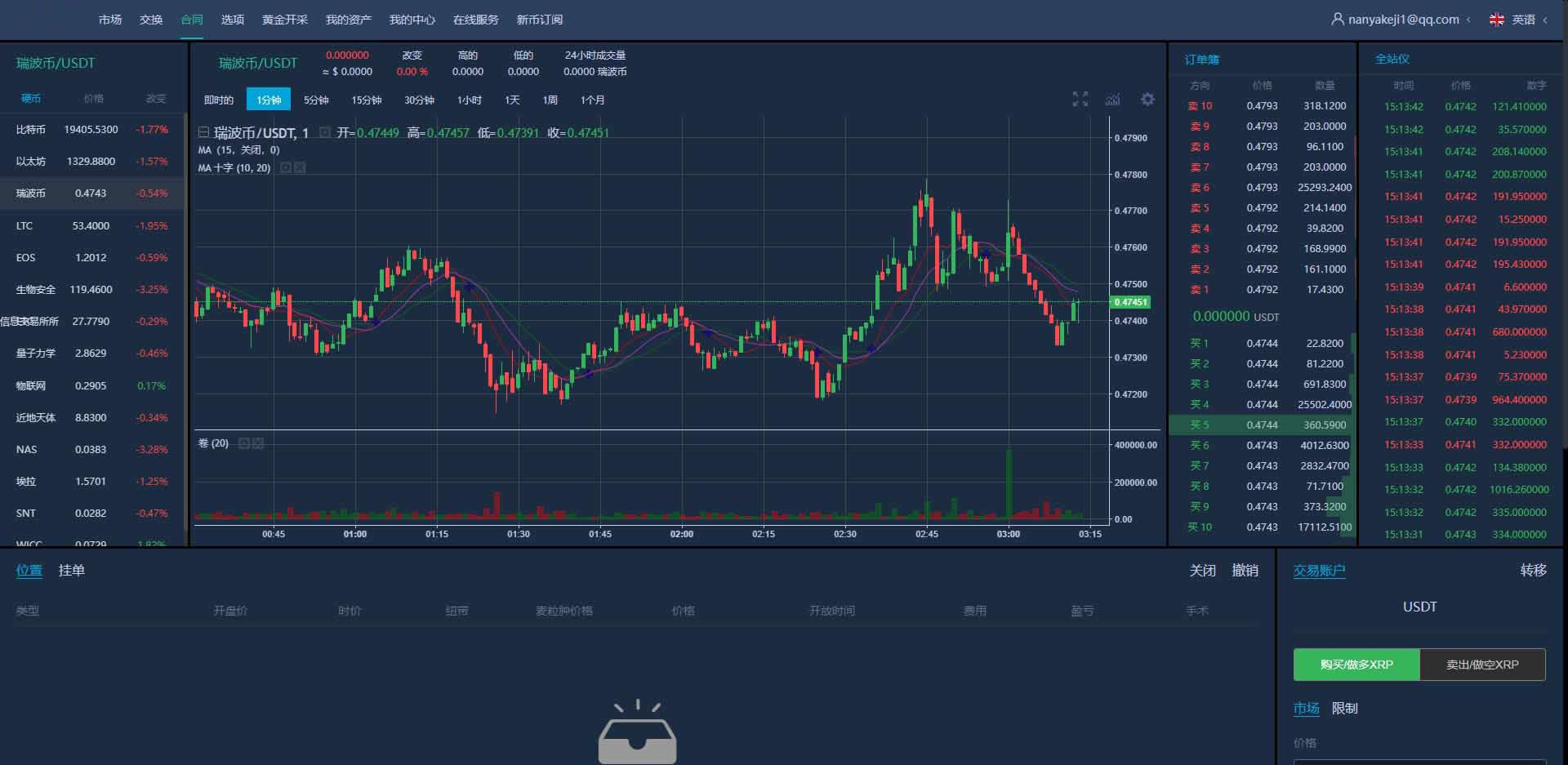Click the user profile icon beside nanyakeji1@qq.com
This screenshot has height=765, width=1568.
tap(1337, 19)
